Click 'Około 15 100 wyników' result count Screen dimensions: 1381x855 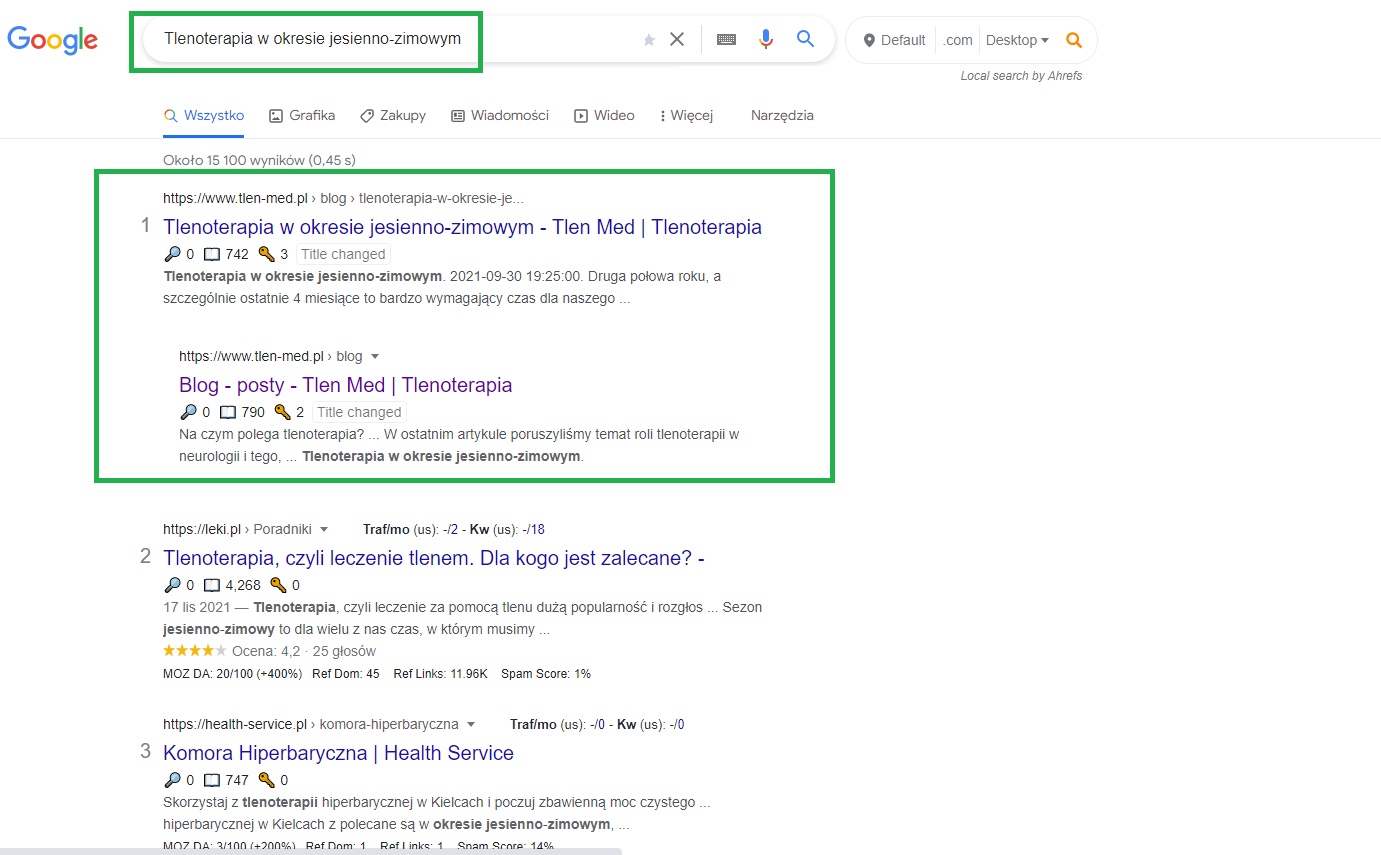coord(259,160)
